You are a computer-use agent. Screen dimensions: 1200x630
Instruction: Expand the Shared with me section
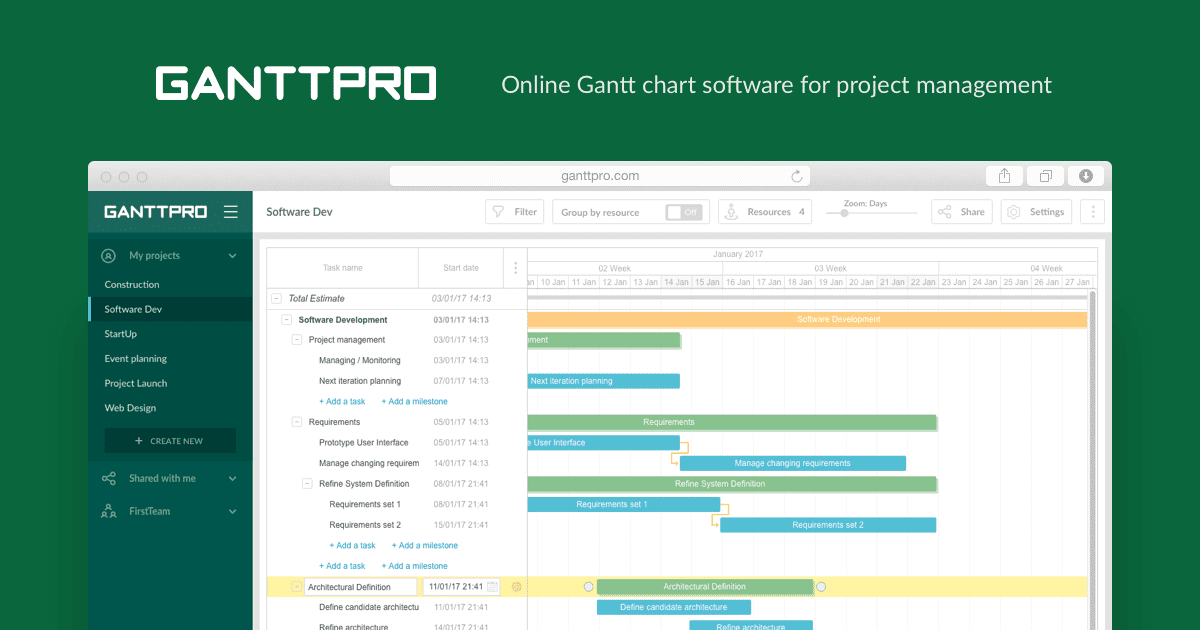(232, 479)
